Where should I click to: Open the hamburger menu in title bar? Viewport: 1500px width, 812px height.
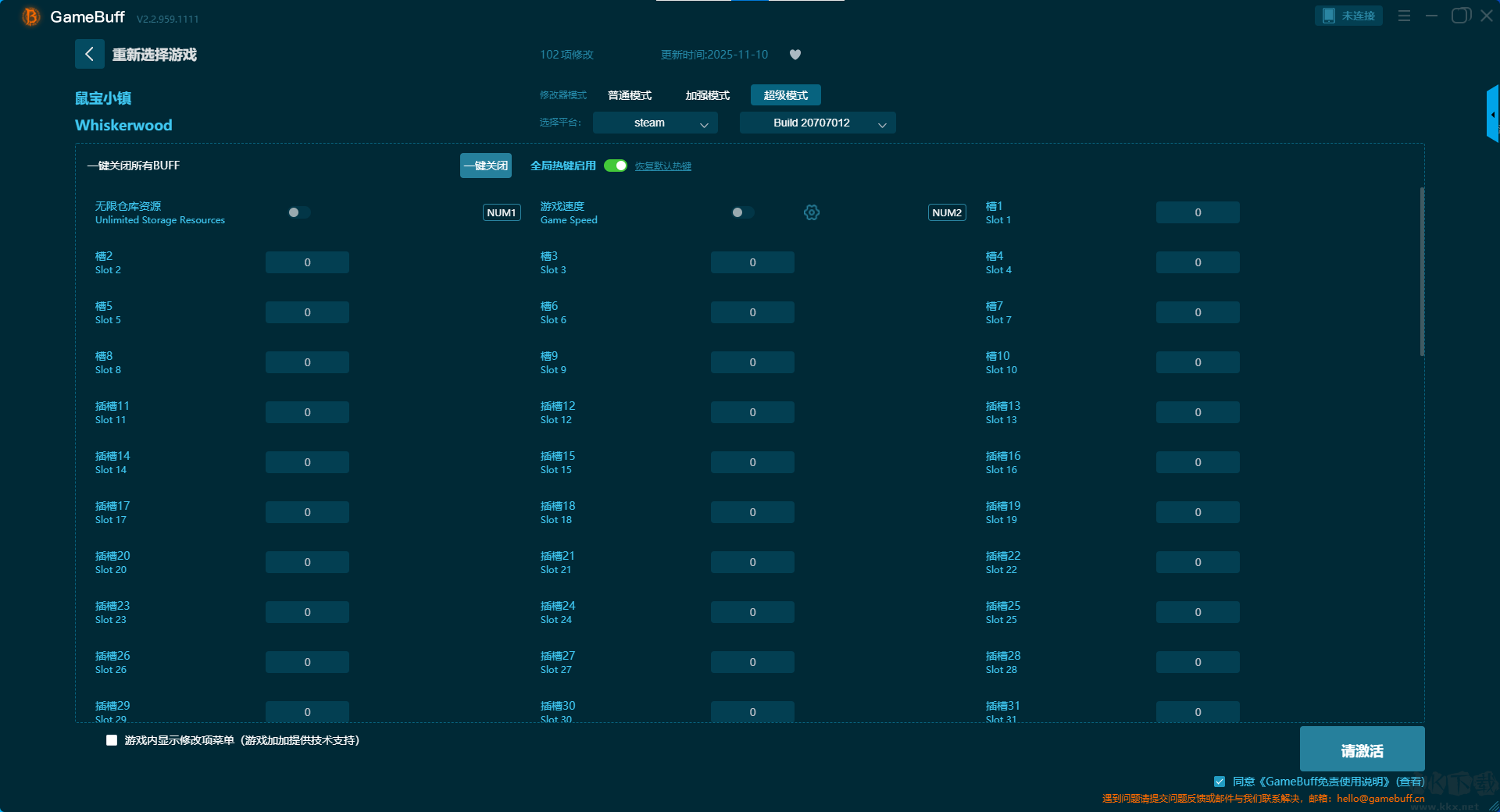click(x=1404, y=16)
